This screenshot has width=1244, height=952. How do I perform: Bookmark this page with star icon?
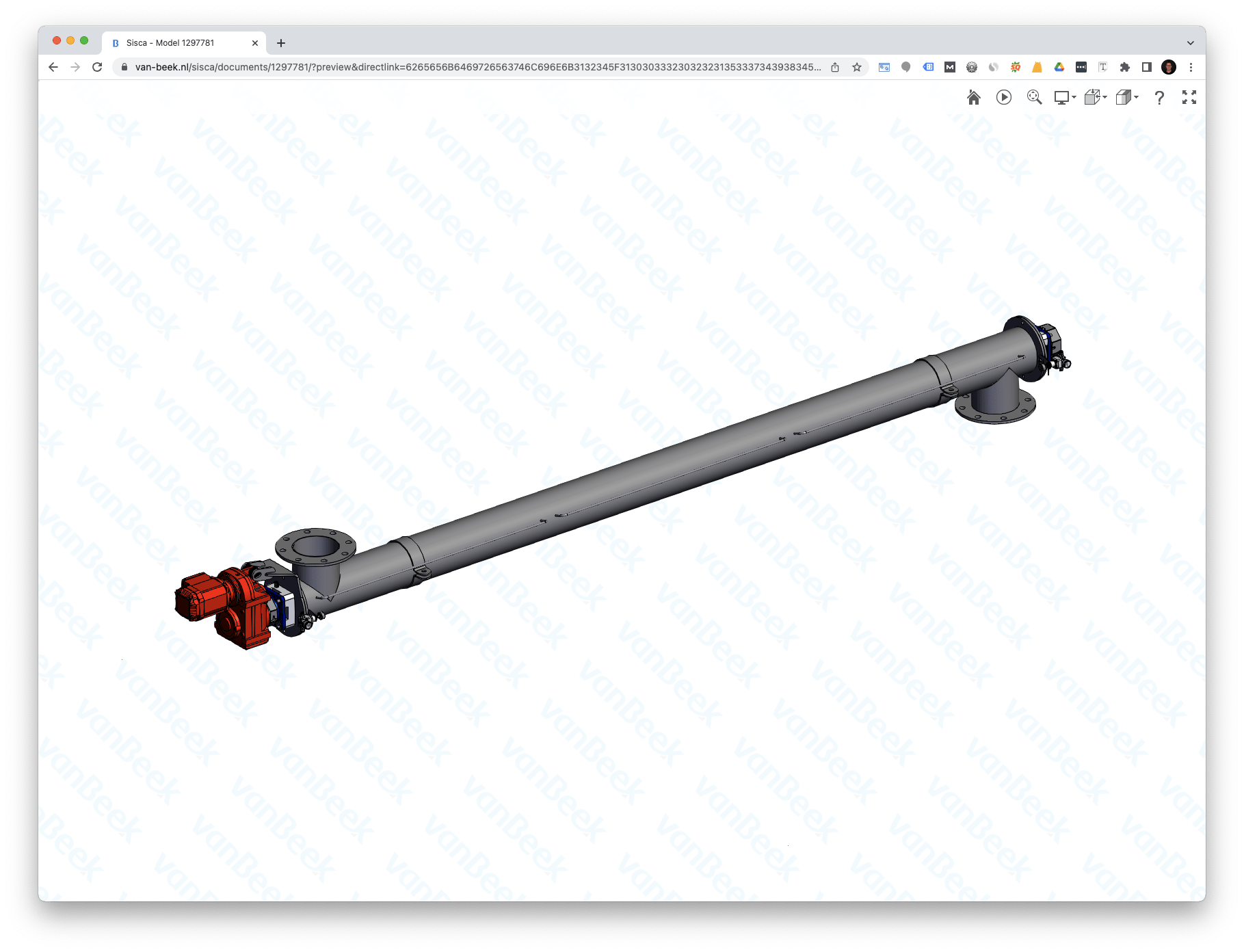(x=857, y=67)
